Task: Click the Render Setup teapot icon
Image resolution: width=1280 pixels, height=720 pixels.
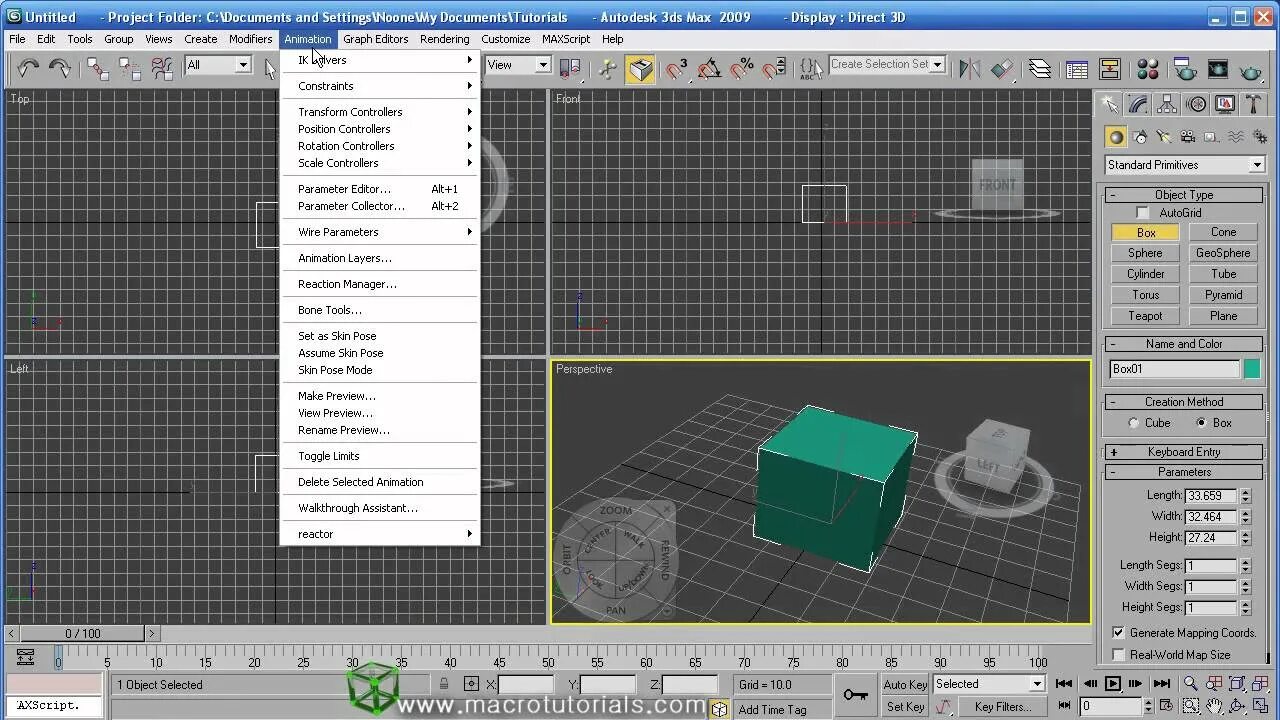Action: (1185, 68)
